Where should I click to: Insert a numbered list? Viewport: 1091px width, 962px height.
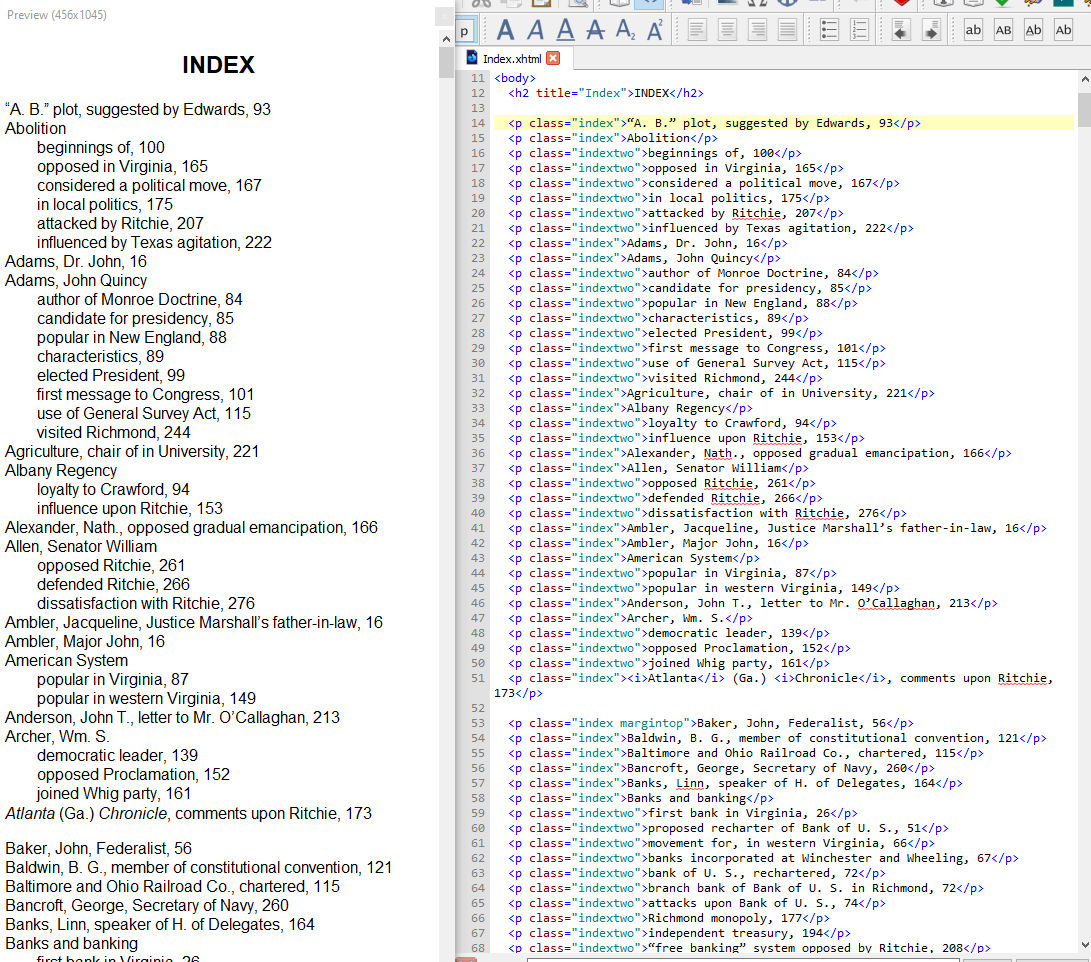pyautogui.click(x=859, y=30)
